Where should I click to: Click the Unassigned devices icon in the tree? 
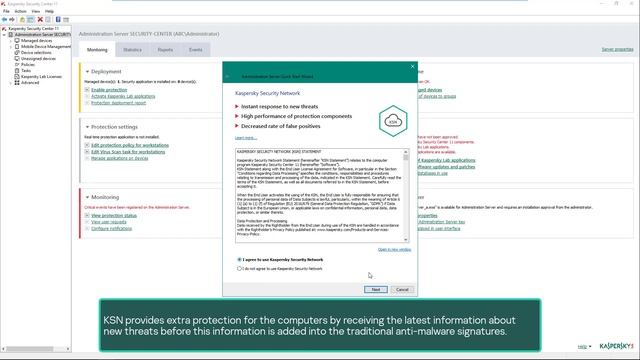click(x=17, y=58)
